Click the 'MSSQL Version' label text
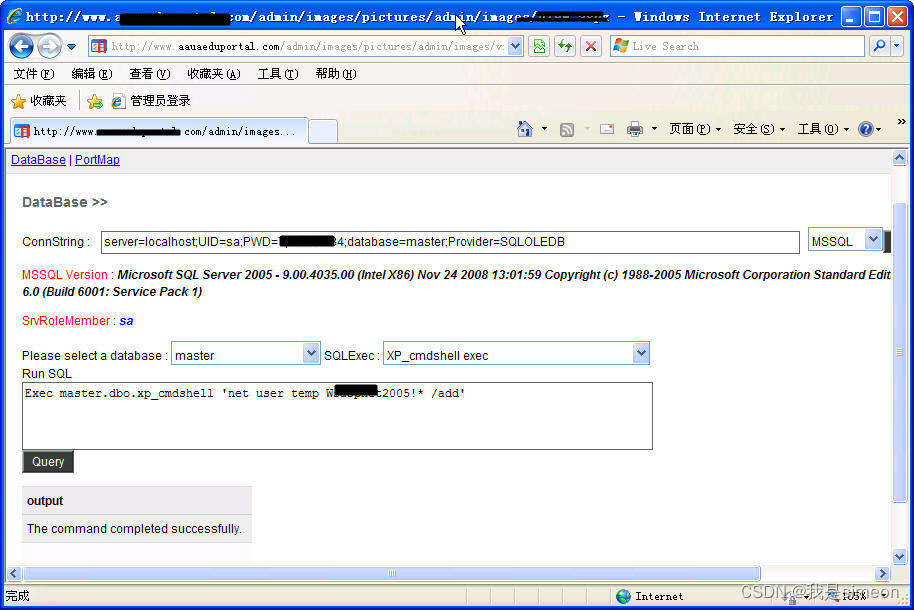Image resolution: width=914 pixels, height=610 pixels. coord(65,275)
